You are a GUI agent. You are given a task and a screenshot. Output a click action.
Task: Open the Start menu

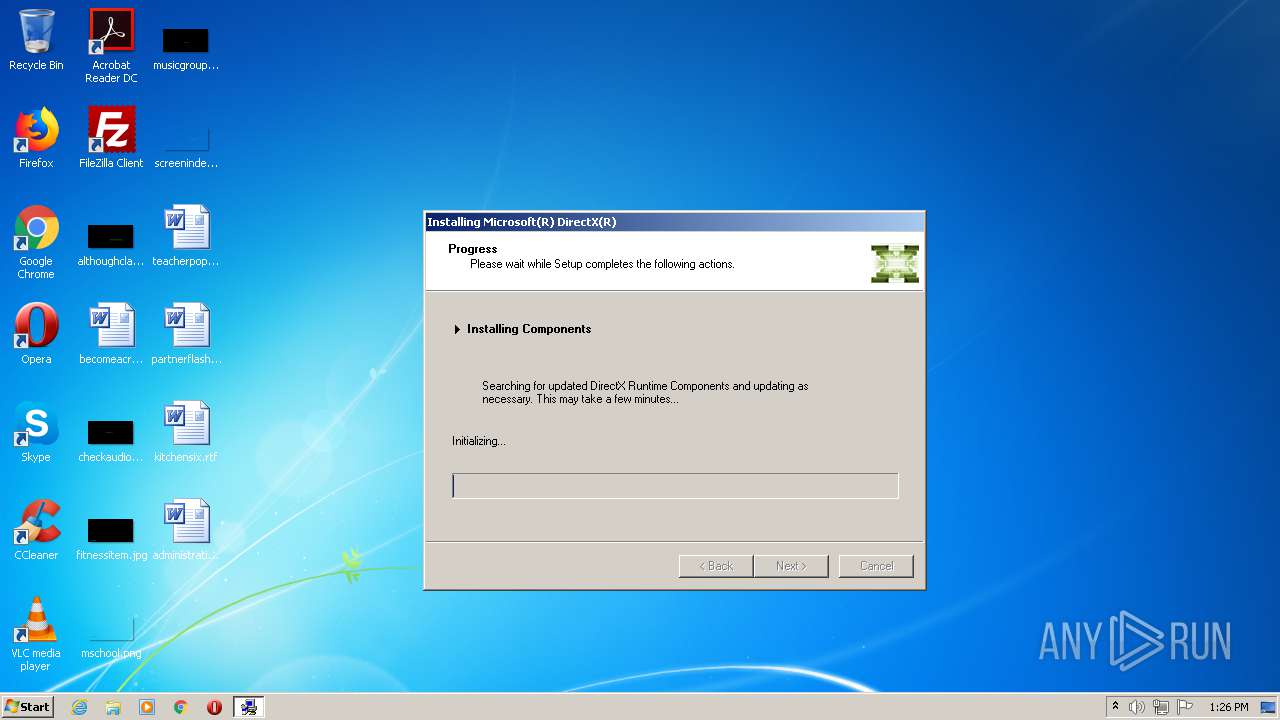(27, 707)
